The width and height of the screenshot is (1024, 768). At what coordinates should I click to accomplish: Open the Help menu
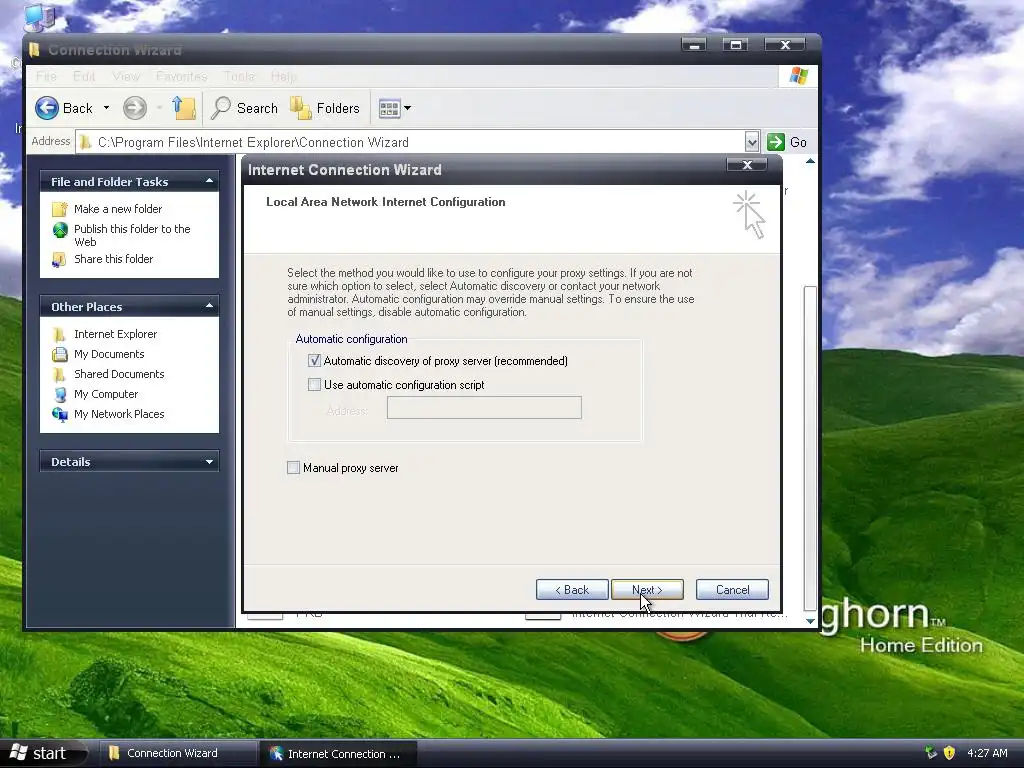283,76
